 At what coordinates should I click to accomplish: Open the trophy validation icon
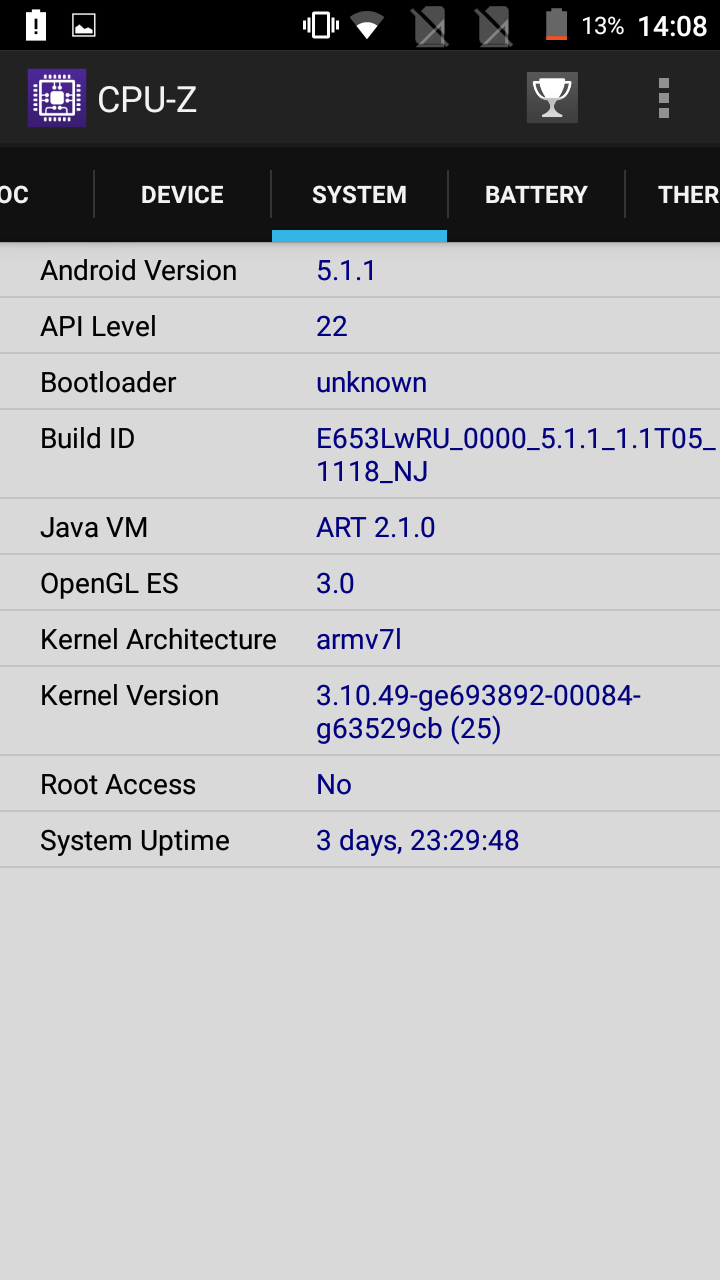click(552, 98)
